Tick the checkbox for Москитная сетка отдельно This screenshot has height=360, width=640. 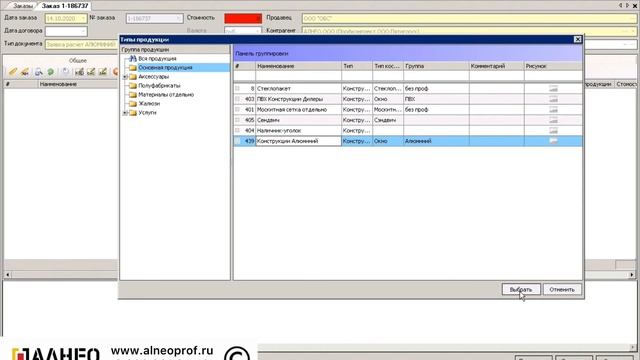[x=238, y=109]
